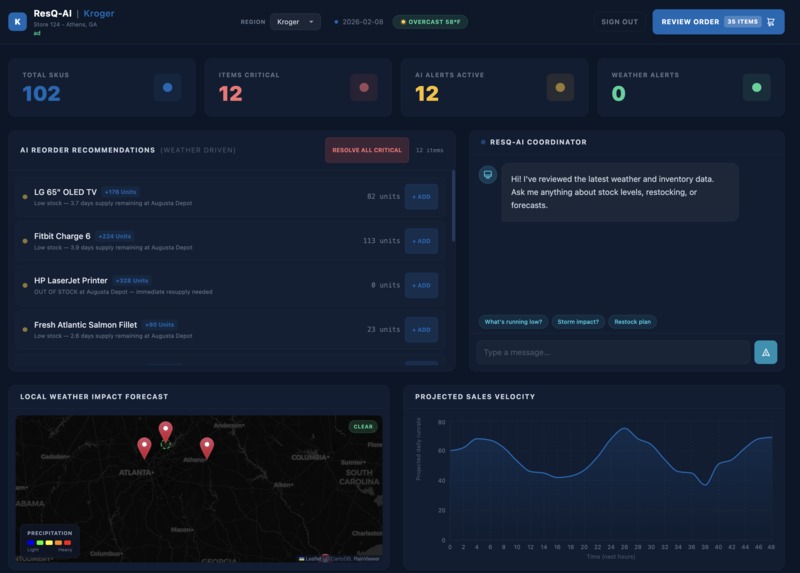The image size is (800, 573).
Task: Click the green precipitation legend swatch
Action: point(40,543)
